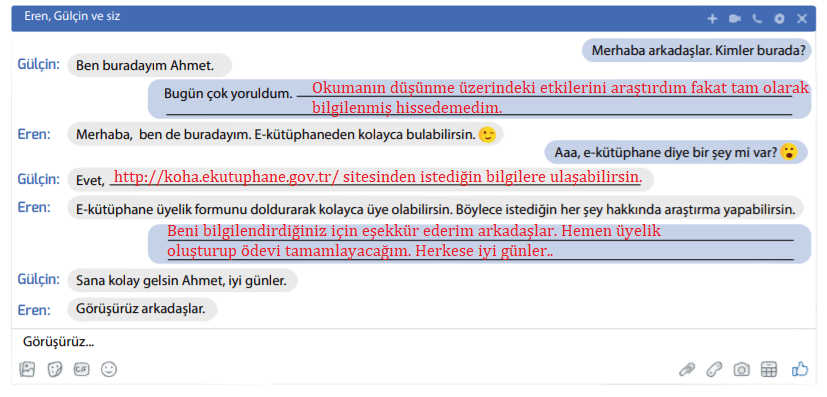Click the word 'Evet,' in Gülçin's message
Image resolution: width=827 pixels, height=397 pixels.
[x=91, y=181]
